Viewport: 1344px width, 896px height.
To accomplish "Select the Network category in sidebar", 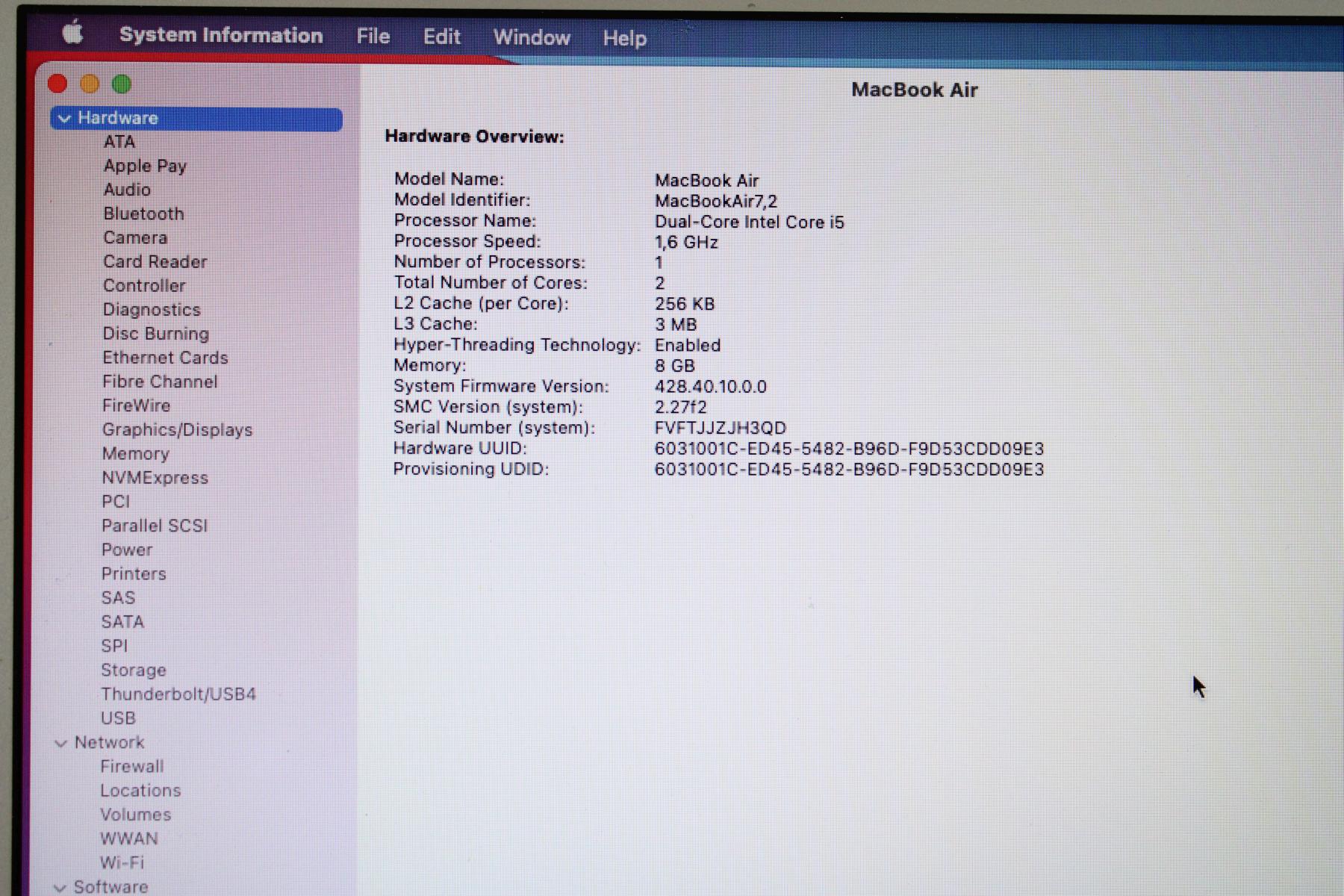I will pyautogui.click(x=109, y=742).
